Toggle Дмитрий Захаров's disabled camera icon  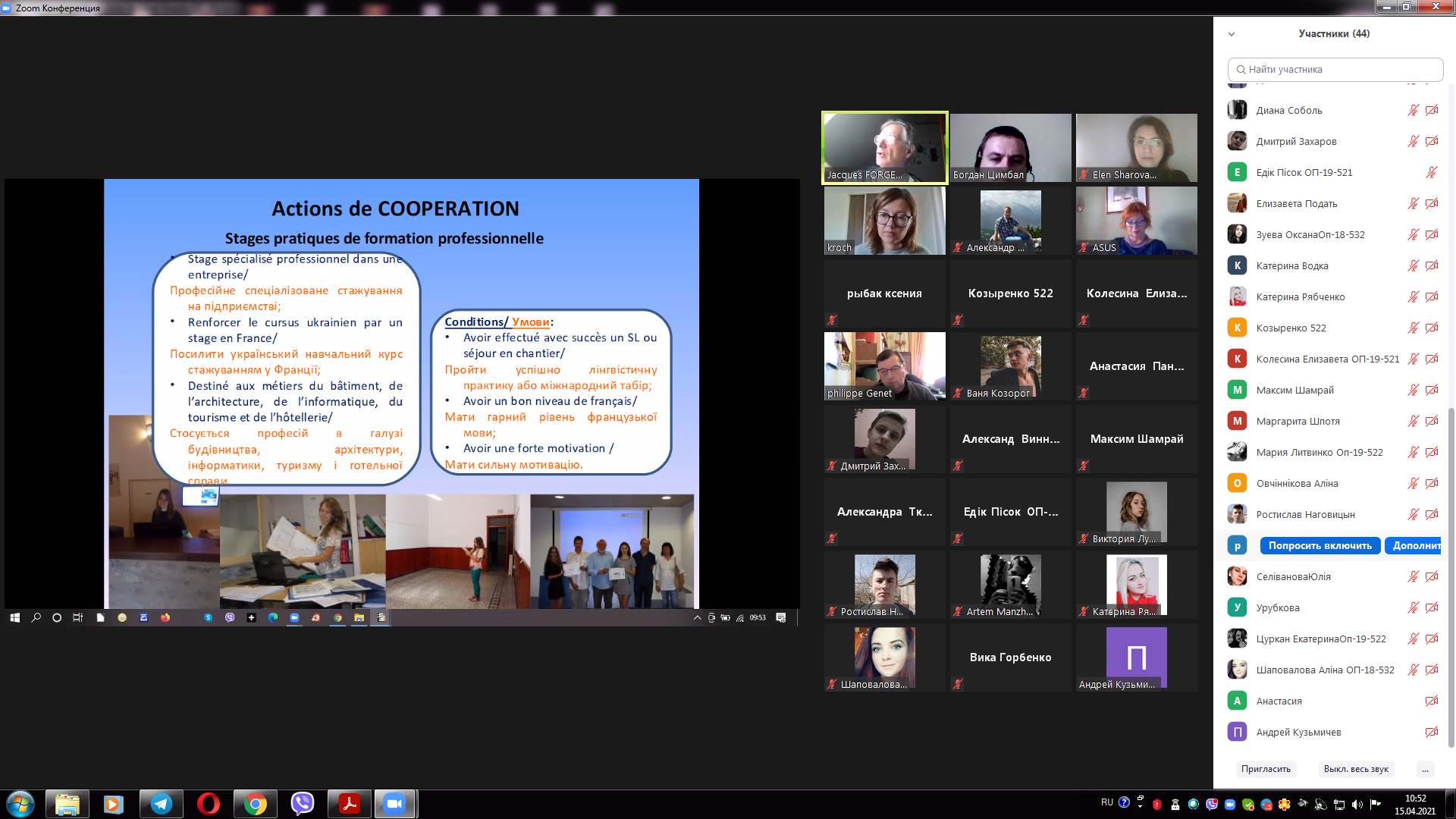[1432, 141]
